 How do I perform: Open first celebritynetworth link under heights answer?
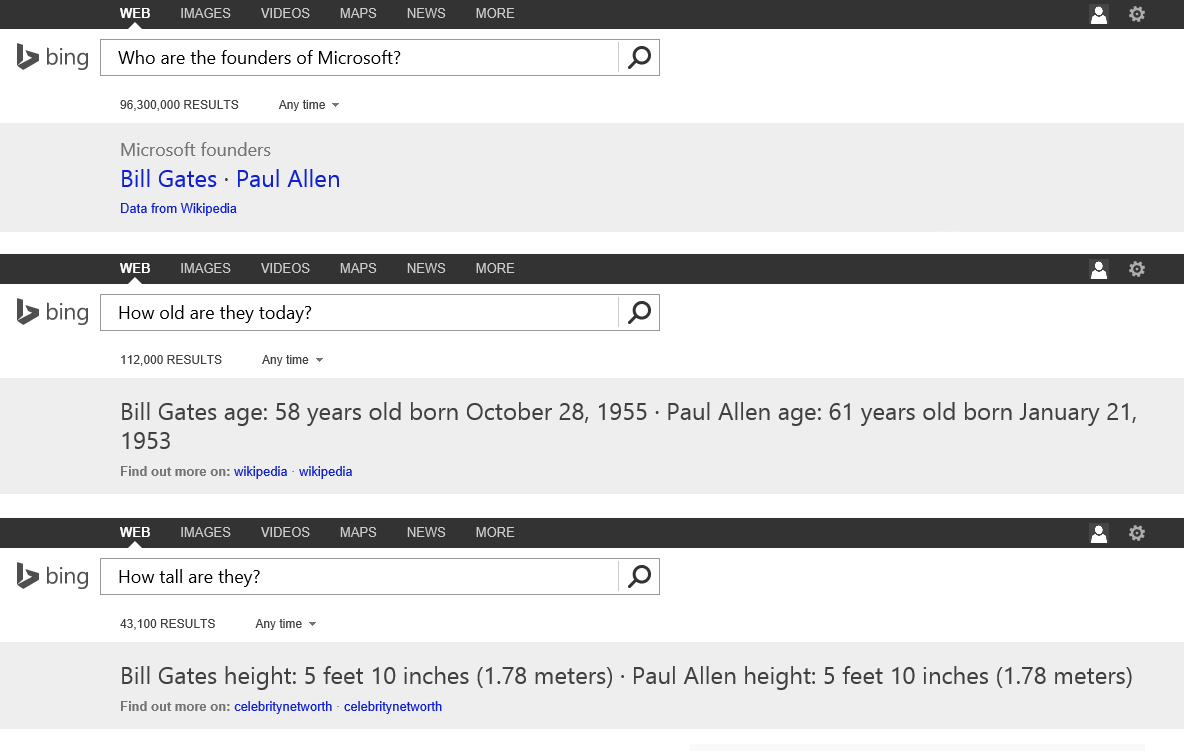coord(283,707)
